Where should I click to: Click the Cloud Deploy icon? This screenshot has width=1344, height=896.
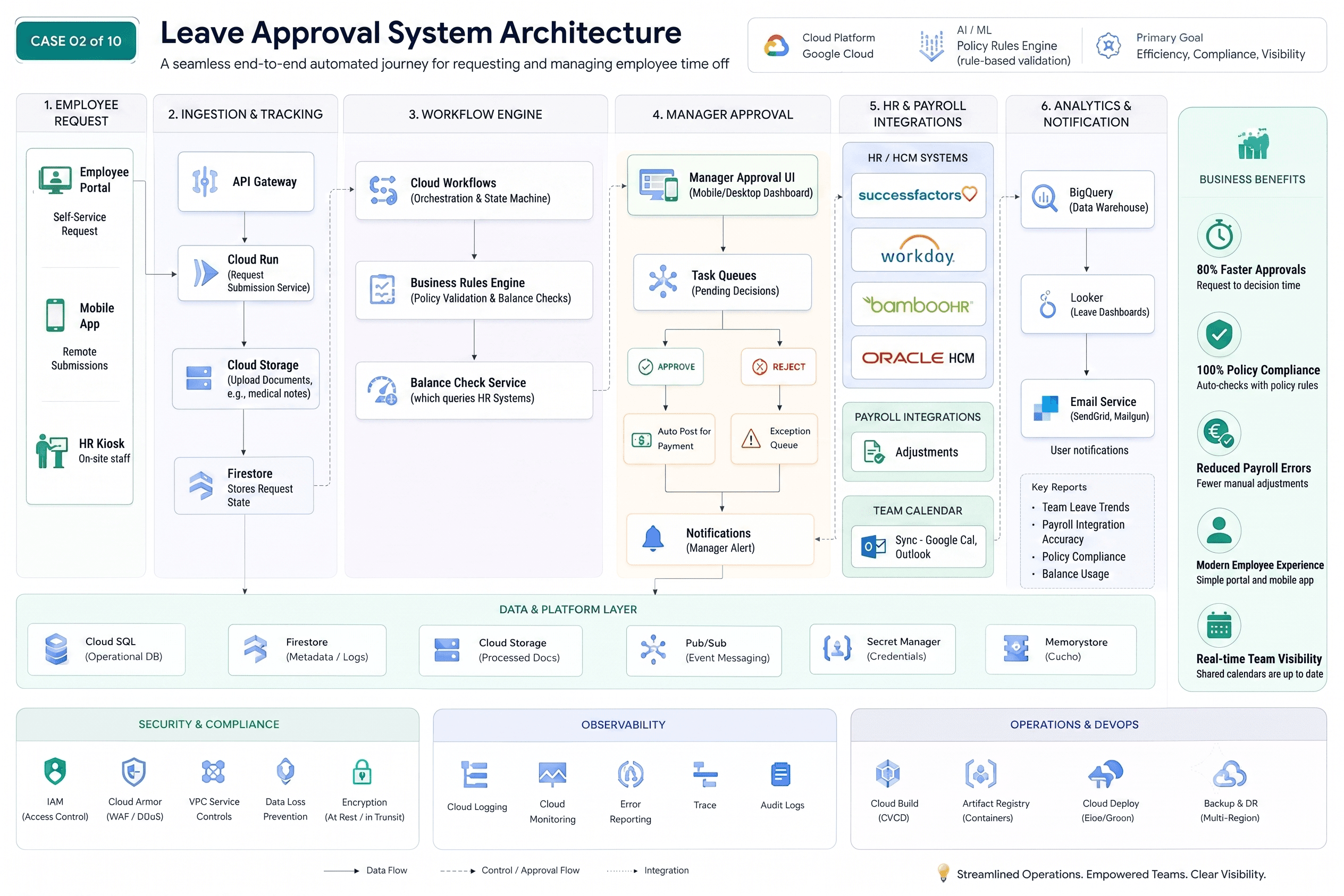click(1106, 774)
